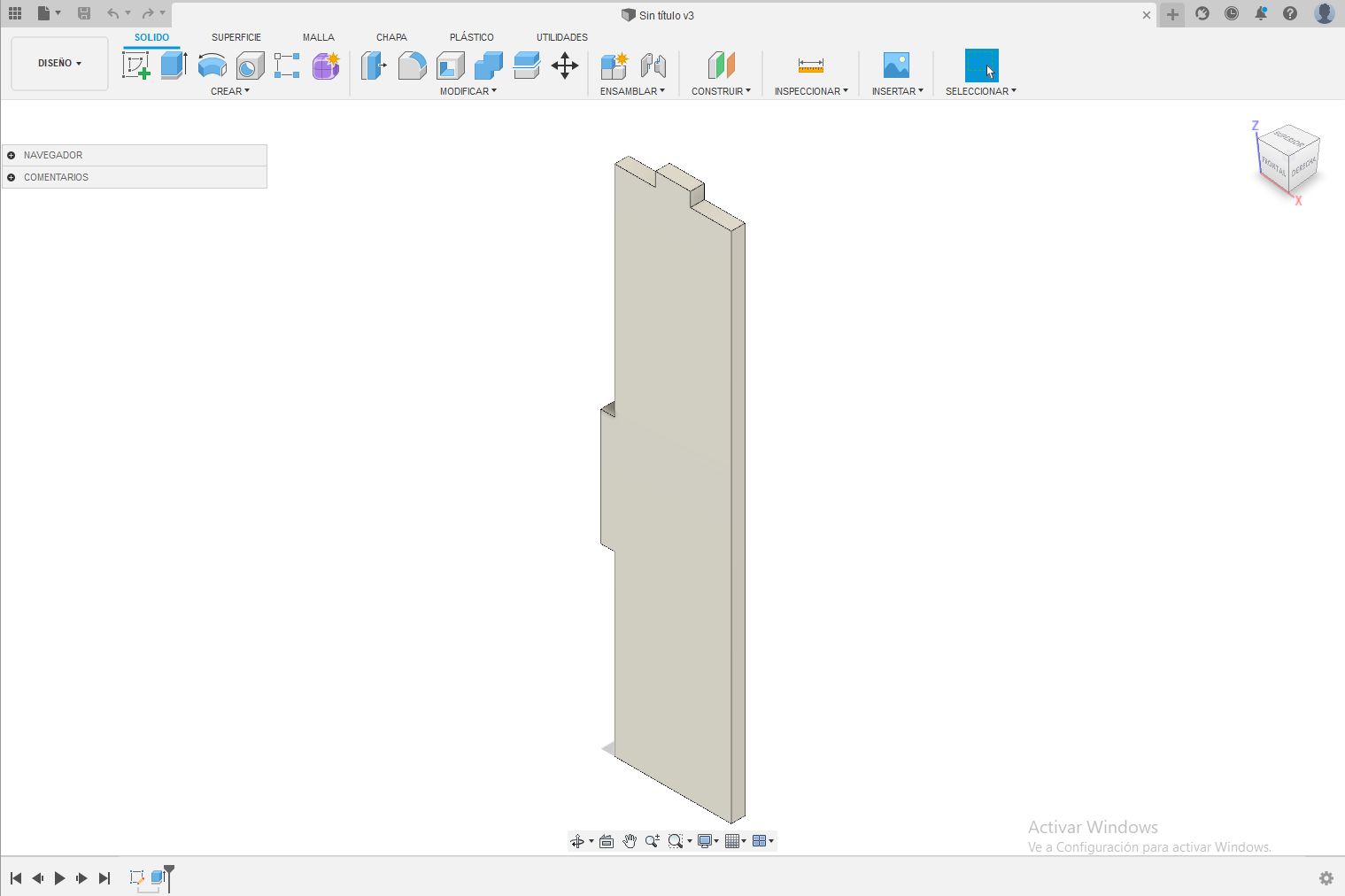Play the timeline
The image size is (1345, 896).
[59, 878]
